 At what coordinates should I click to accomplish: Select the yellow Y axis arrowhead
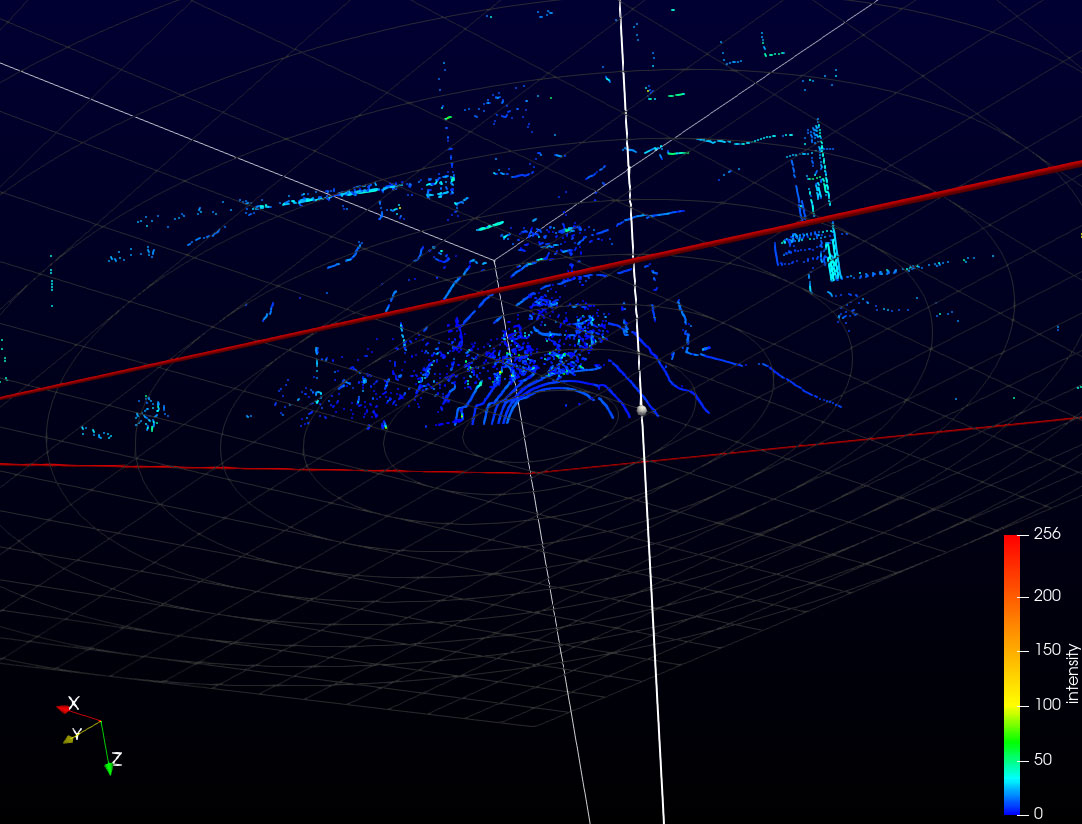point(69,739)
